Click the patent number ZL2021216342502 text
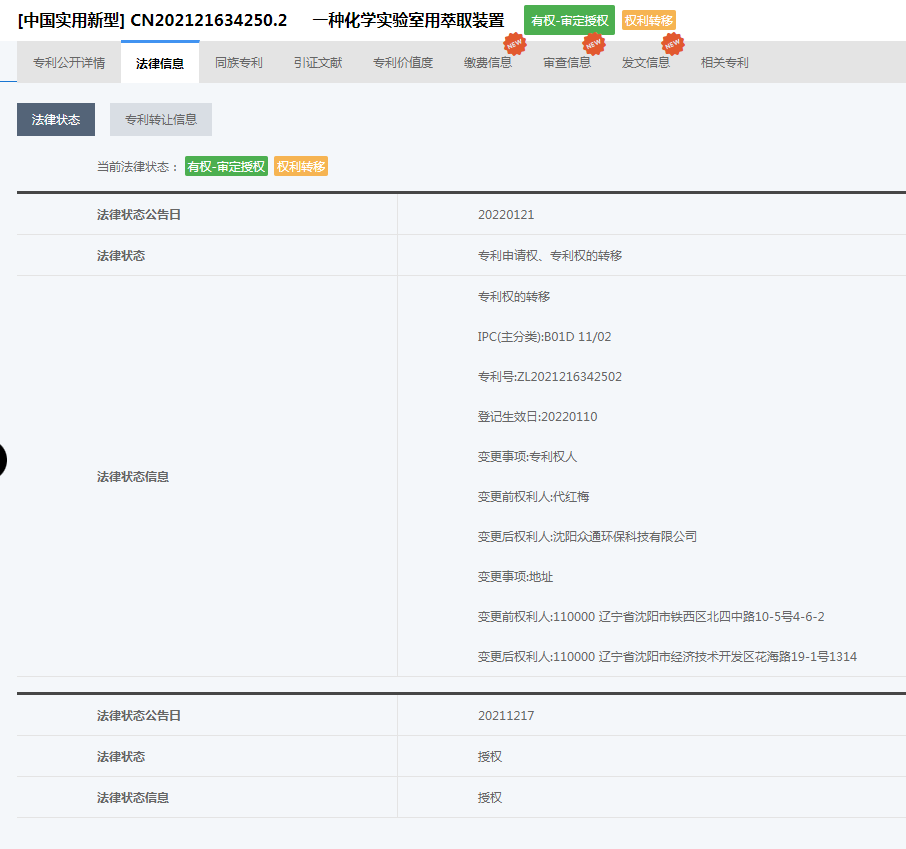 click(550, 377)
